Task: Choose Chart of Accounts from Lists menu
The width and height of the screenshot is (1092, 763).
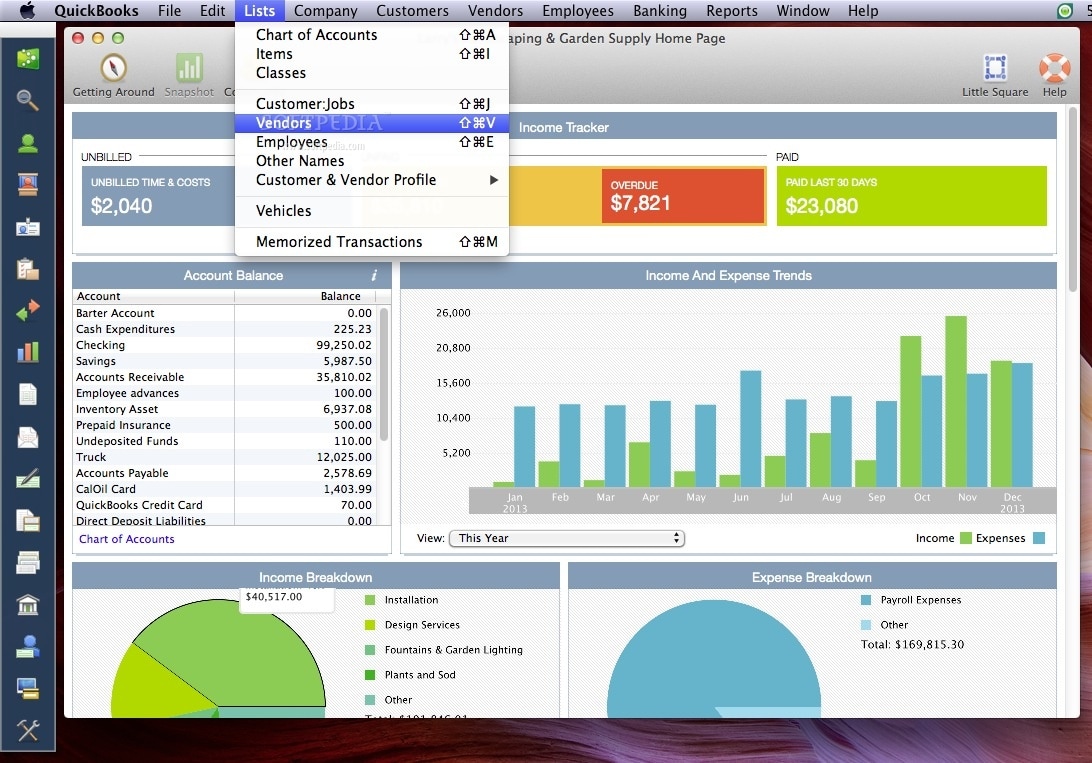Action: click(372, 35)
